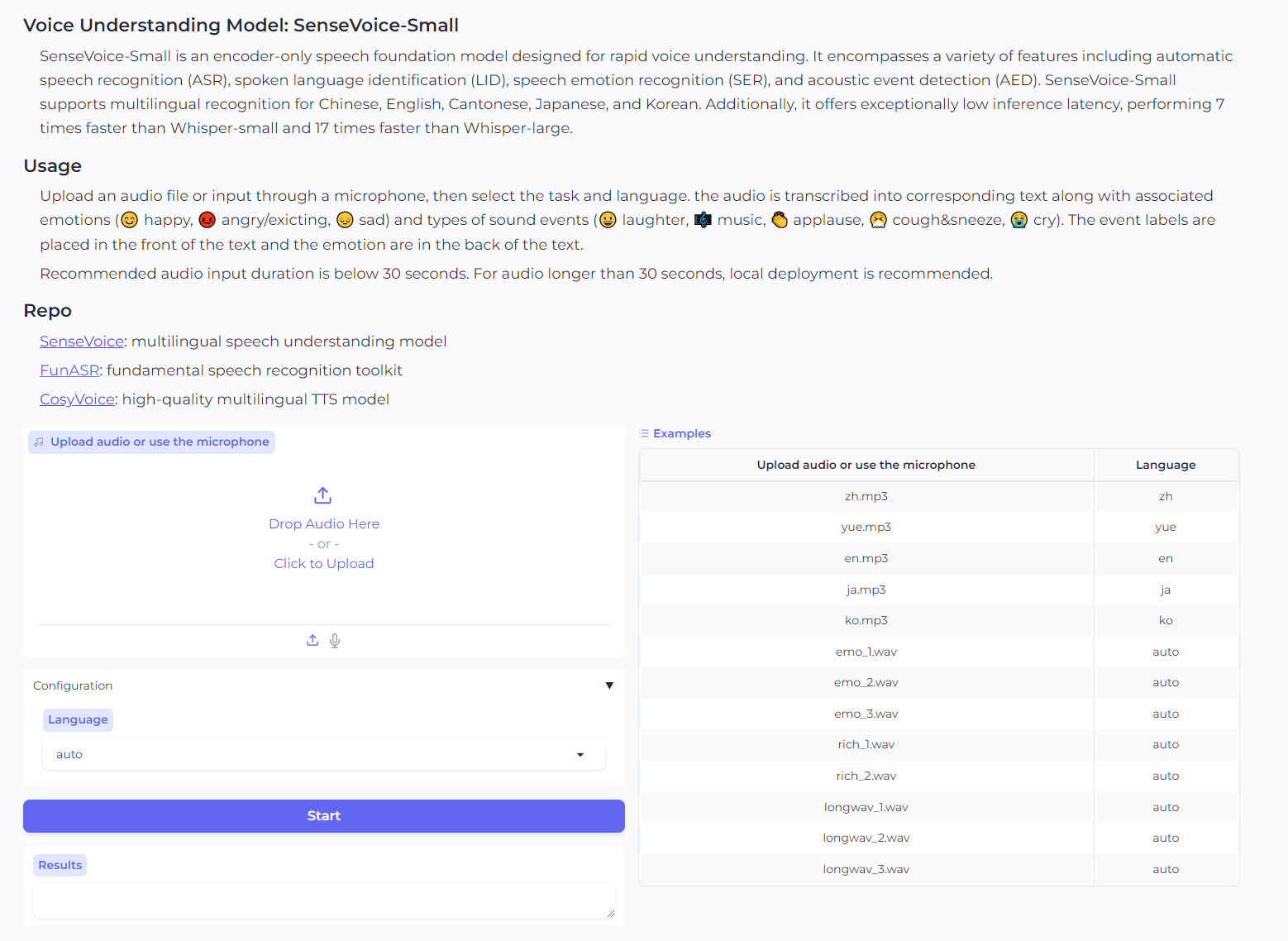This screenshot has height=941, width=1288.
Task: Click the 'Upload audio or use the microphone' column header
Action: [x=866, y=466]
